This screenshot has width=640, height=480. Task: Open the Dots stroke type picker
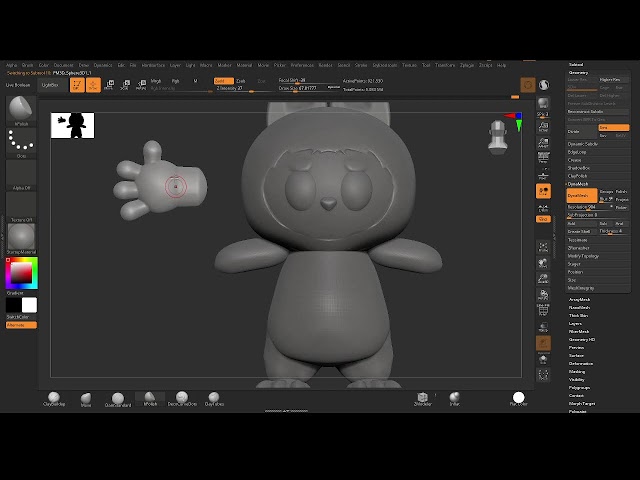tap(21, 141)
